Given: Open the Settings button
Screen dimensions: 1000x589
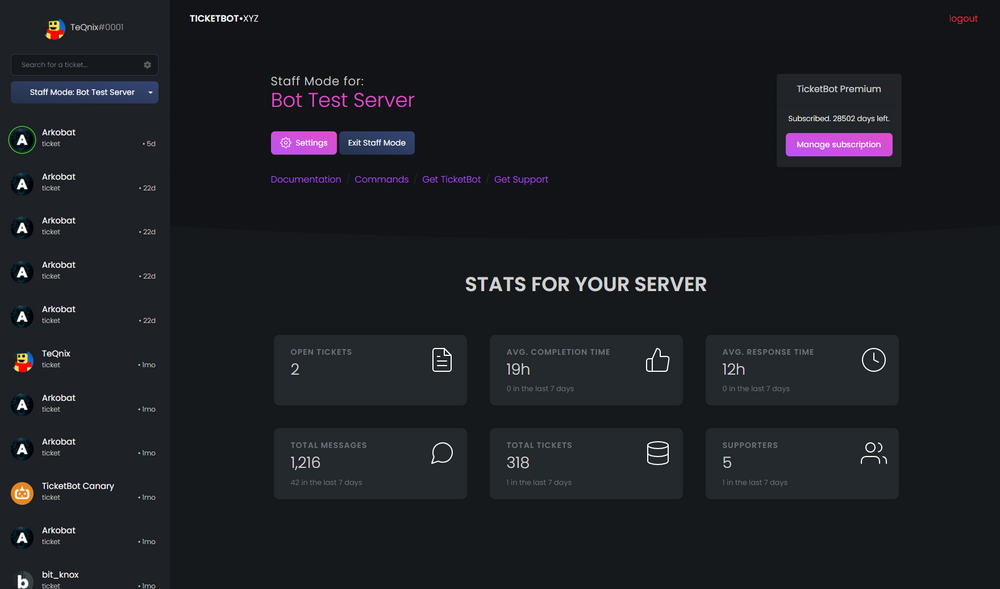Looking at the screenshot, I should point(304,143).
